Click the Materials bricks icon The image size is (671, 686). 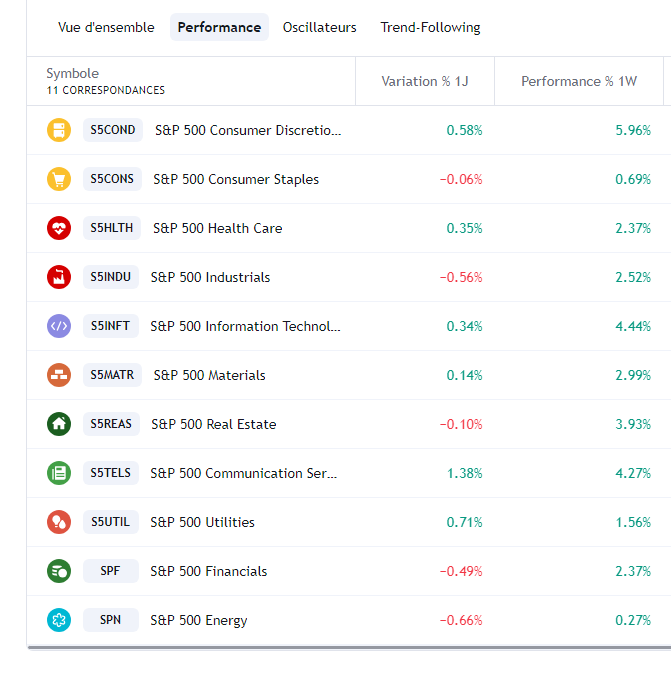(59, 375)
